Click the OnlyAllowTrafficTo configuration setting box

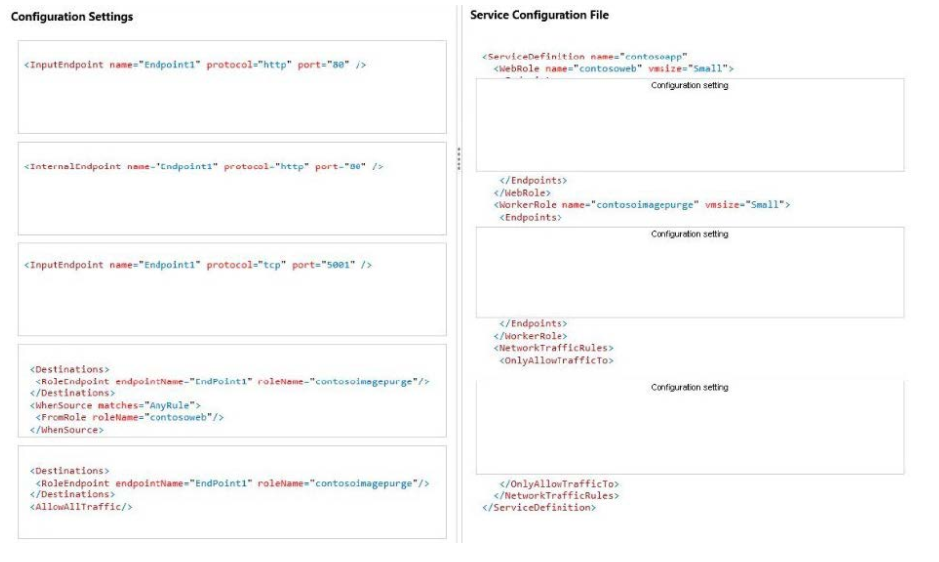[x=690, y=427]
